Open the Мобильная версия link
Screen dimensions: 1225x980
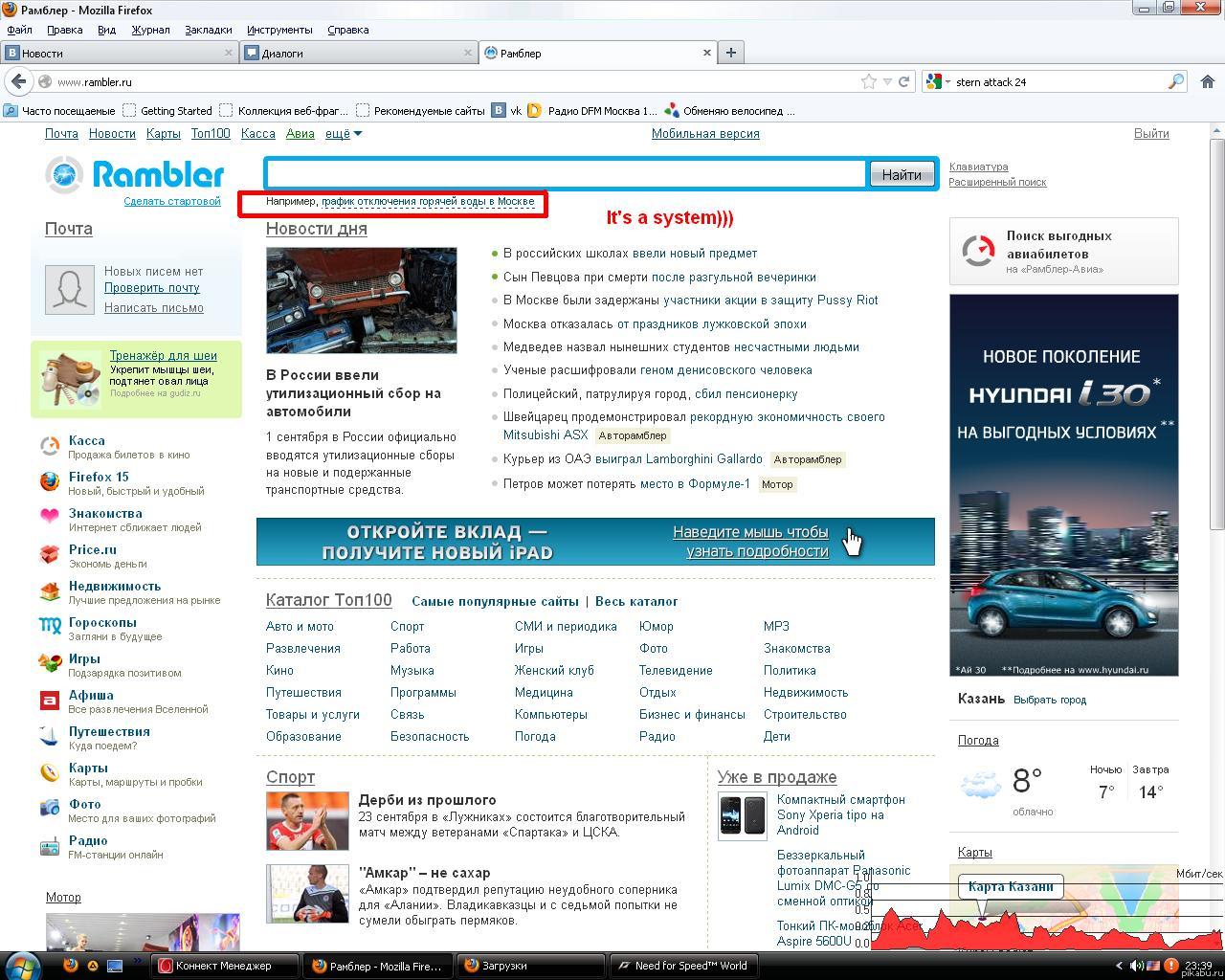click(x=705, y=134)
